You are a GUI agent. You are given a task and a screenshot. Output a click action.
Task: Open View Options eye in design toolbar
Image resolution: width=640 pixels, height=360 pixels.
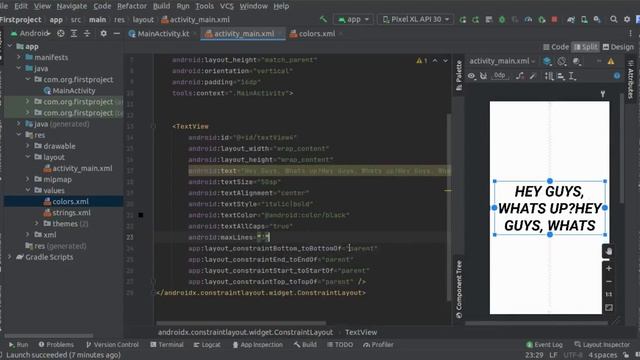click(x=471, y=76)
